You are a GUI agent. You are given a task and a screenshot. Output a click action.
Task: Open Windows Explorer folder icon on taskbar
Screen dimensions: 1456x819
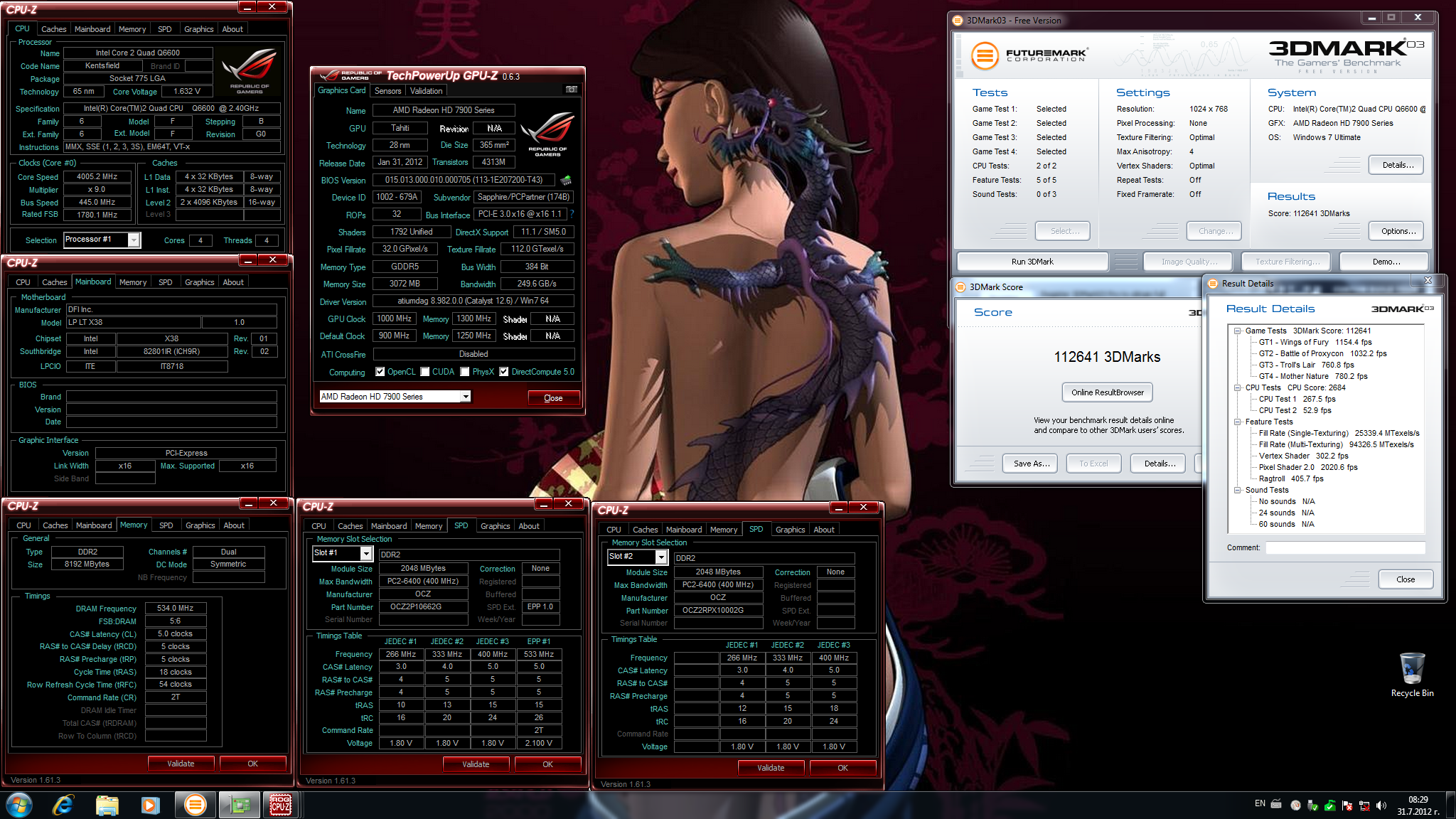coord(107,805)
